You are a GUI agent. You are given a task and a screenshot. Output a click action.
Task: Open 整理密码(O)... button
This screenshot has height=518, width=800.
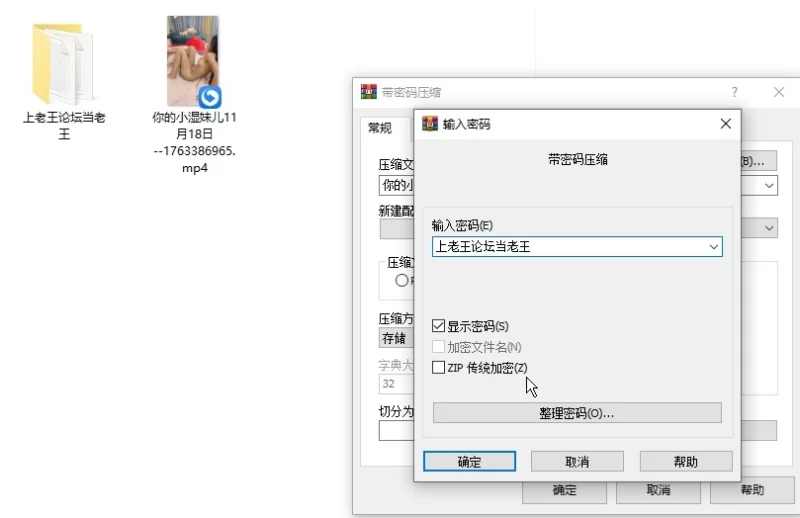click(577, 412)
